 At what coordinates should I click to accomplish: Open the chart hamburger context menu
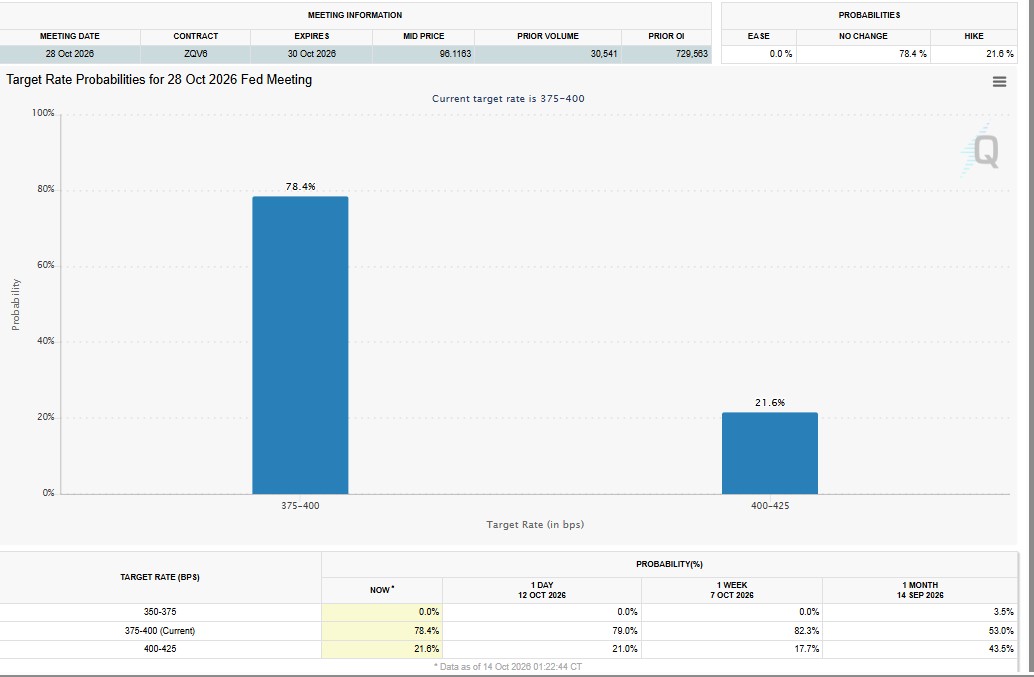pos(999,82)
